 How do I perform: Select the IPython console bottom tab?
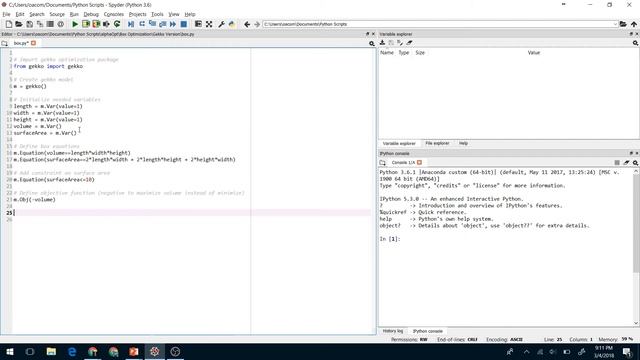point(427,331)
